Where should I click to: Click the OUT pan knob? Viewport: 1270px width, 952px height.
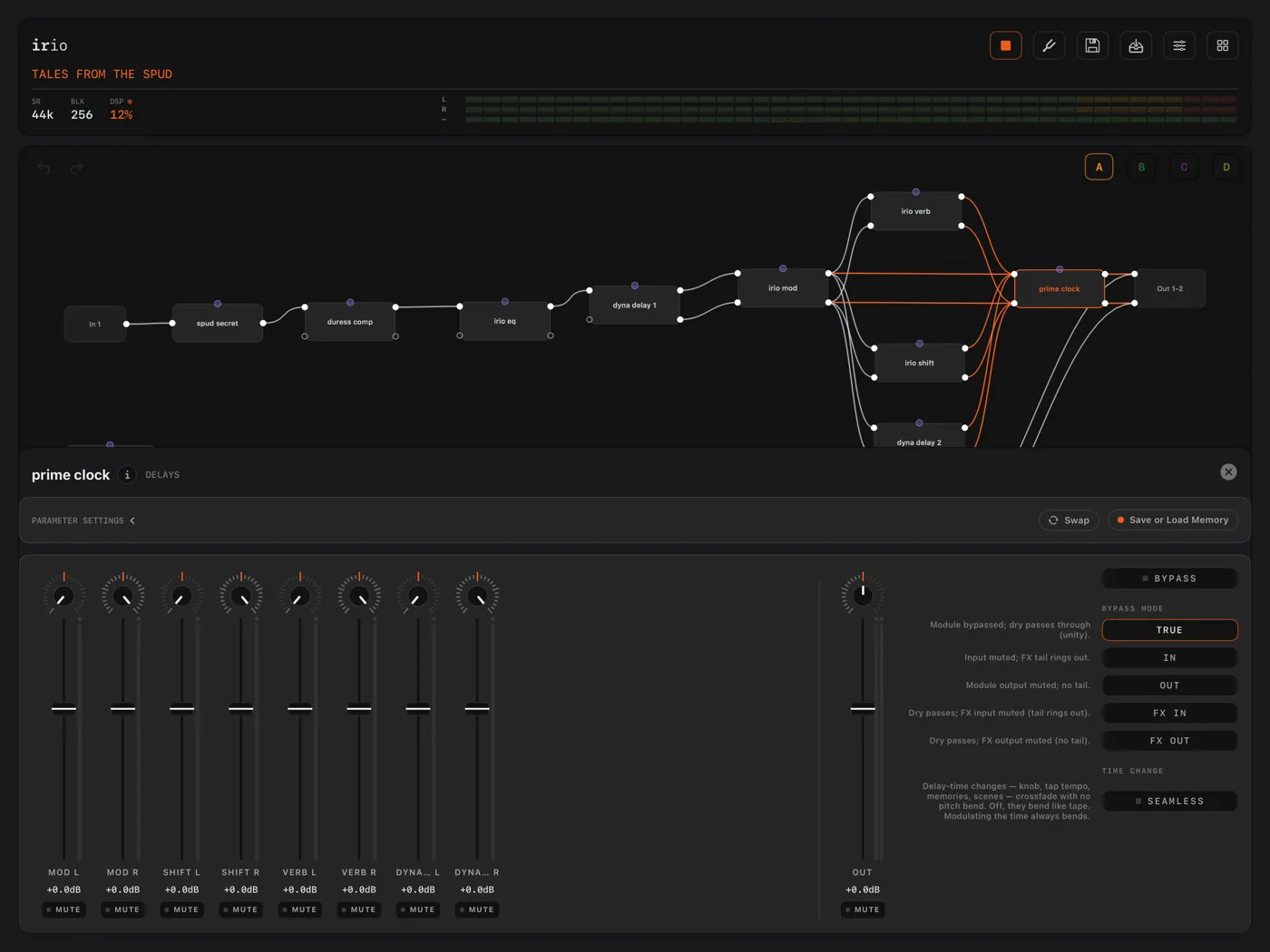click(863, 595)
